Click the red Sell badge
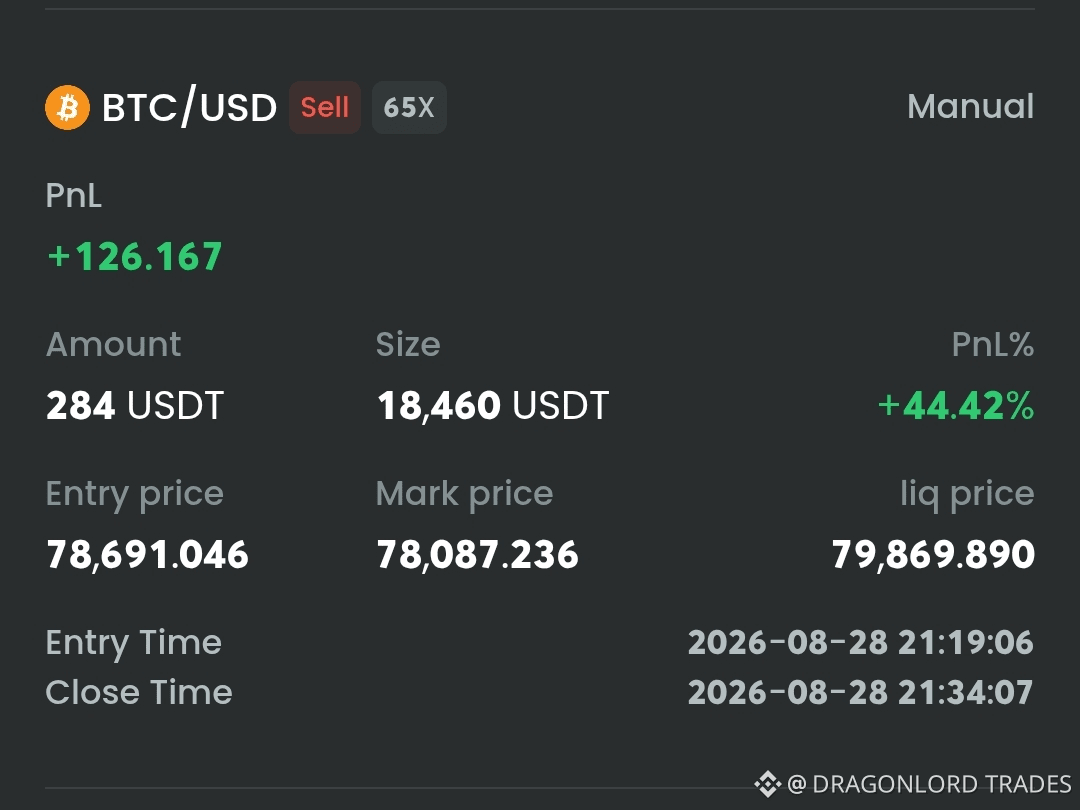 point(324,107)
